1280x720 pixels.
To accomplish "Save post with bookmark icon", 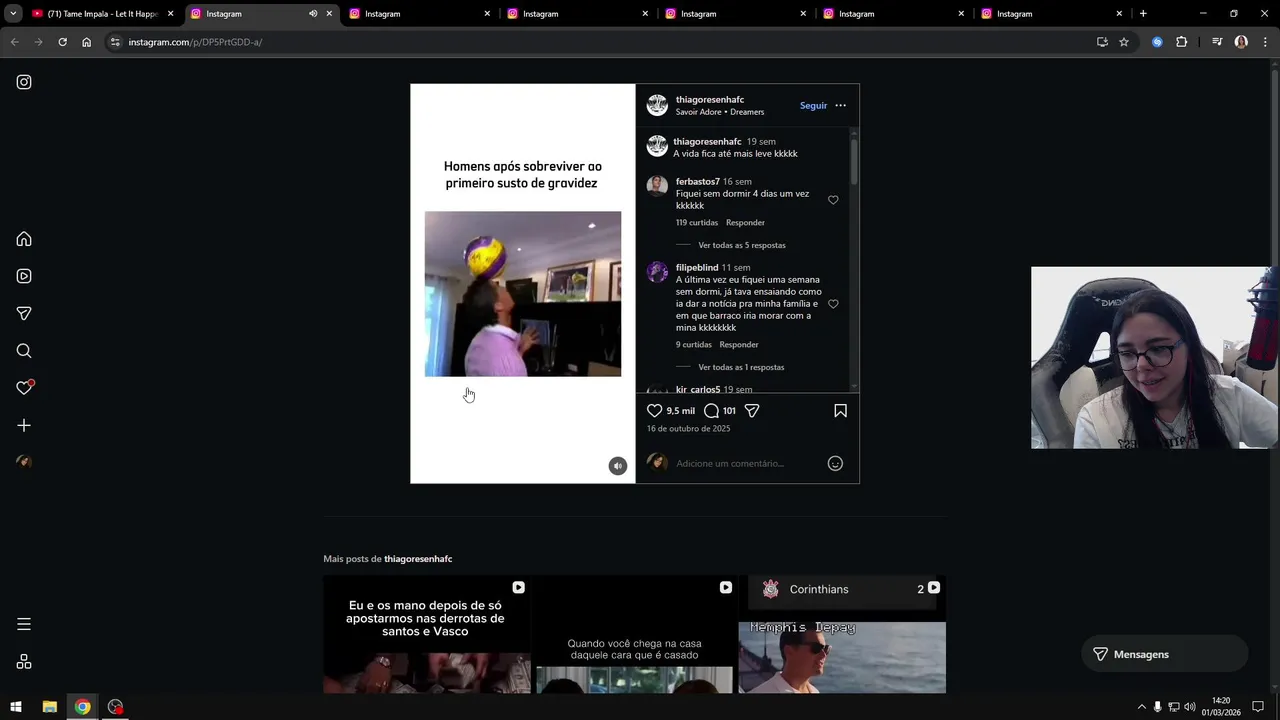I will click(840, 411).
